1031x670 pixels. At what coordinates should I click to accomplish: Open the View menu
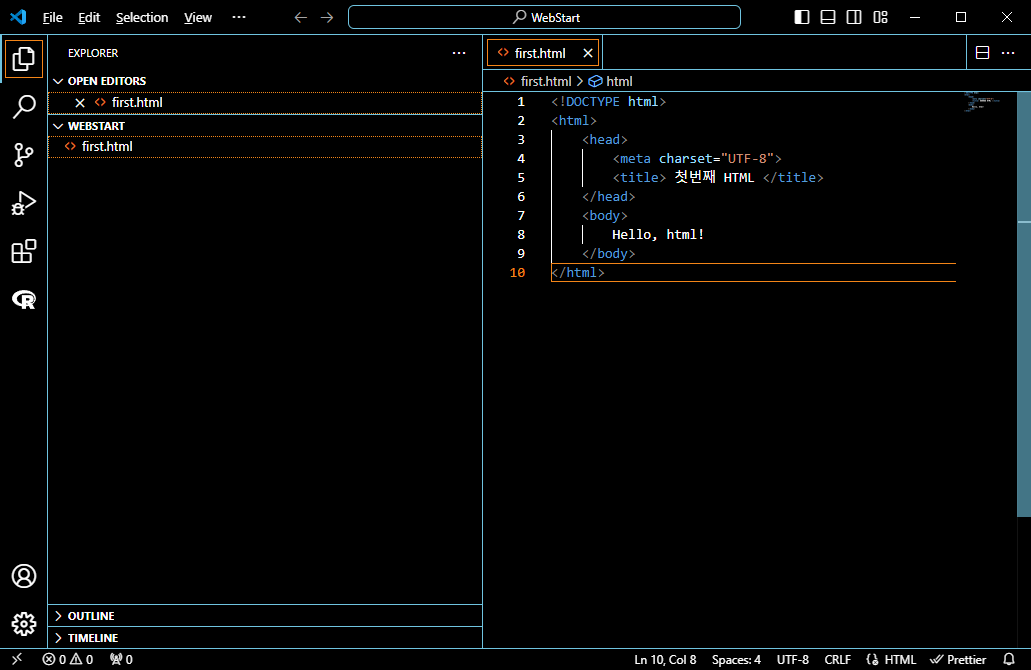[x=198, y=18]
